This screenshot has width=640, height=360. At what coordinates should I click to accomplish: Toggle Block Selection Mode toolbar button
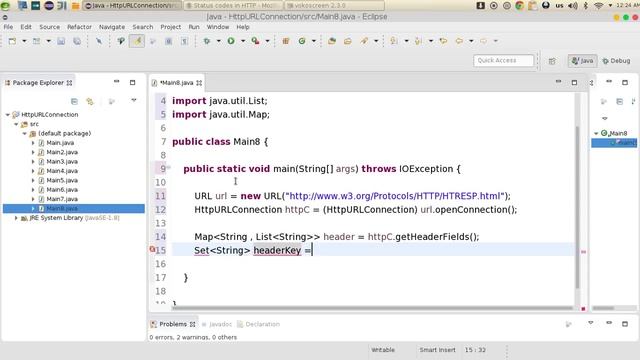(168, 41)
